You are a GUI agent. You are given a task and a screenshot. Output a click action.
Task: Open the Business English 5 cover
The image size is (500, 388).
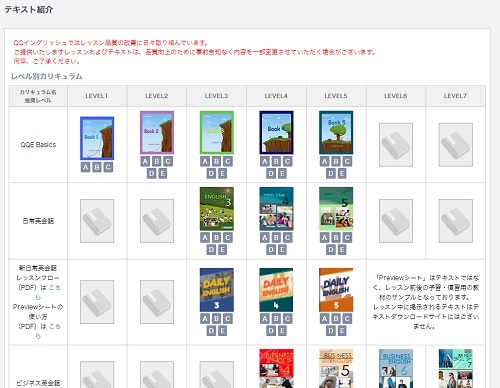(x=336, y=369)
